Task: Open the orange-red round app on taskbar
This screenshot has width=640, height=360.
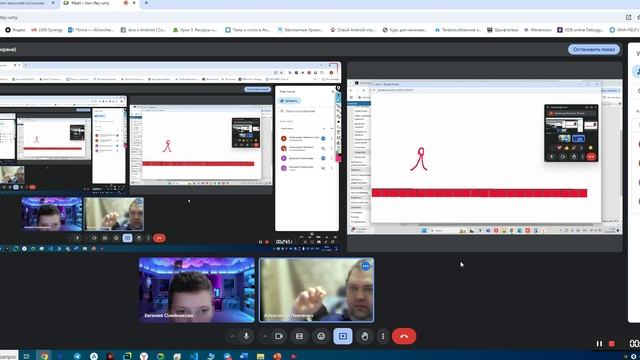Action: pos(277,356)
